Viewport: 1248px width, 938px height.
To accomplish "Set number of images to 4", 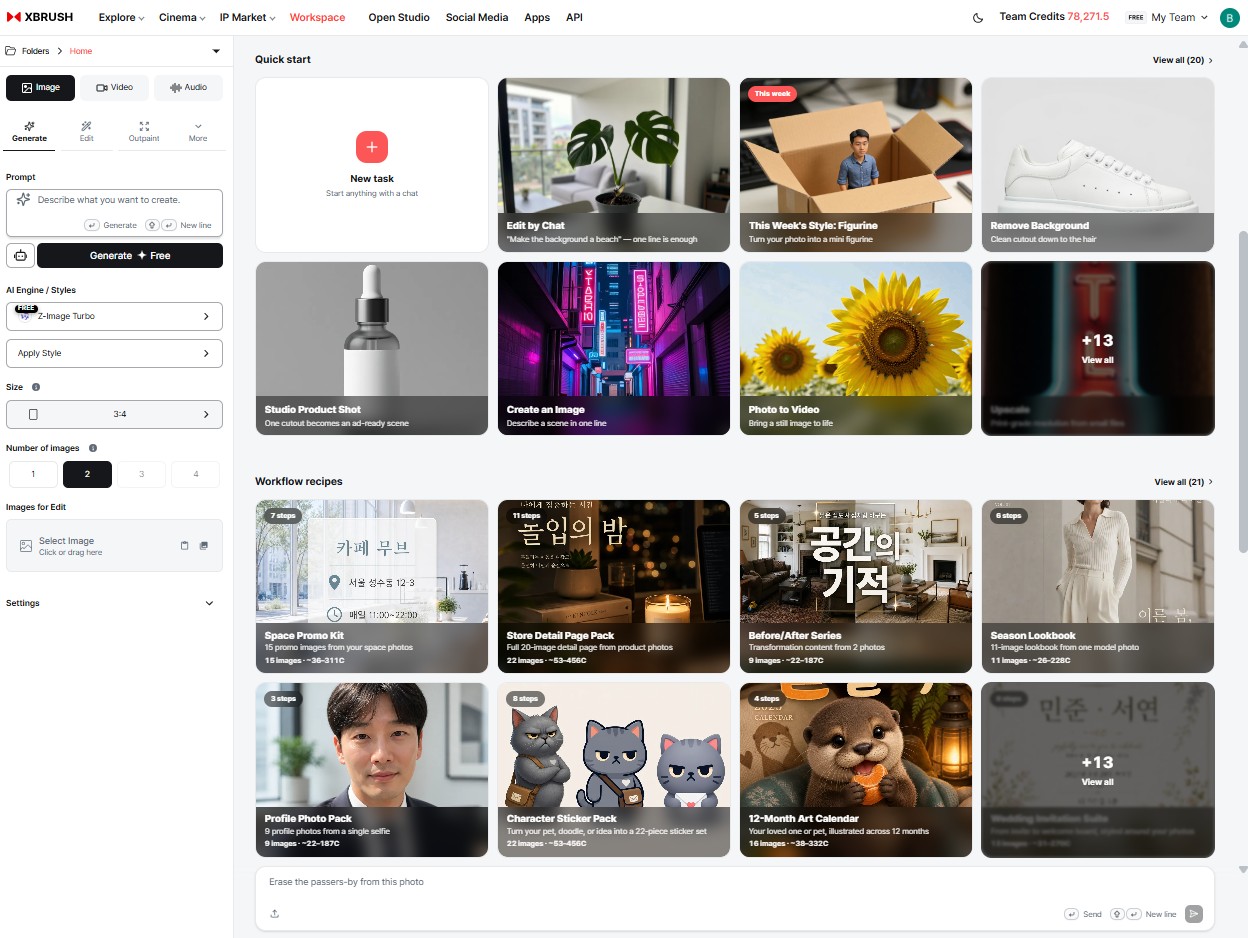I will (195, 474).
